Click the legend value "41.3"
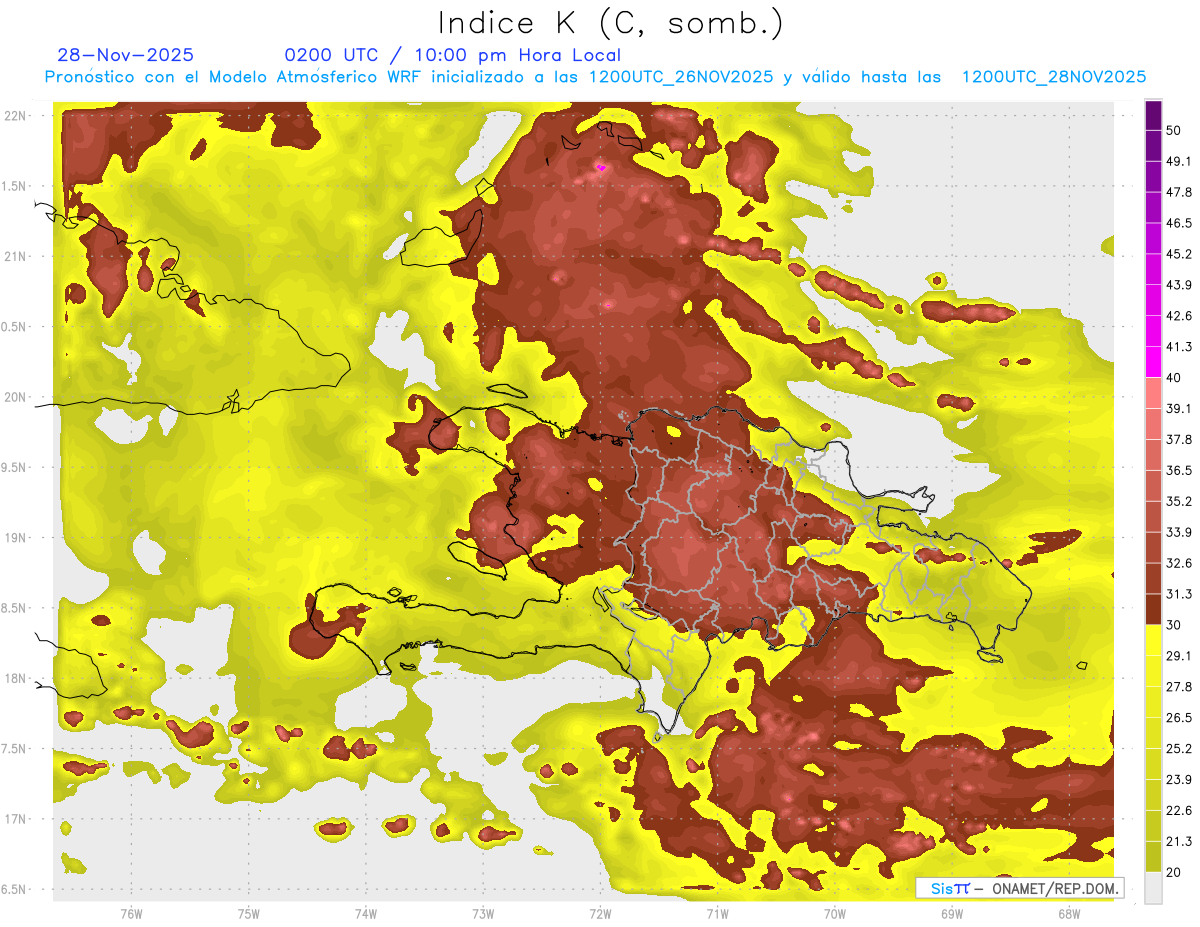The width and height of the screenshot is (1200, 927). click(x=1179, y=347)
